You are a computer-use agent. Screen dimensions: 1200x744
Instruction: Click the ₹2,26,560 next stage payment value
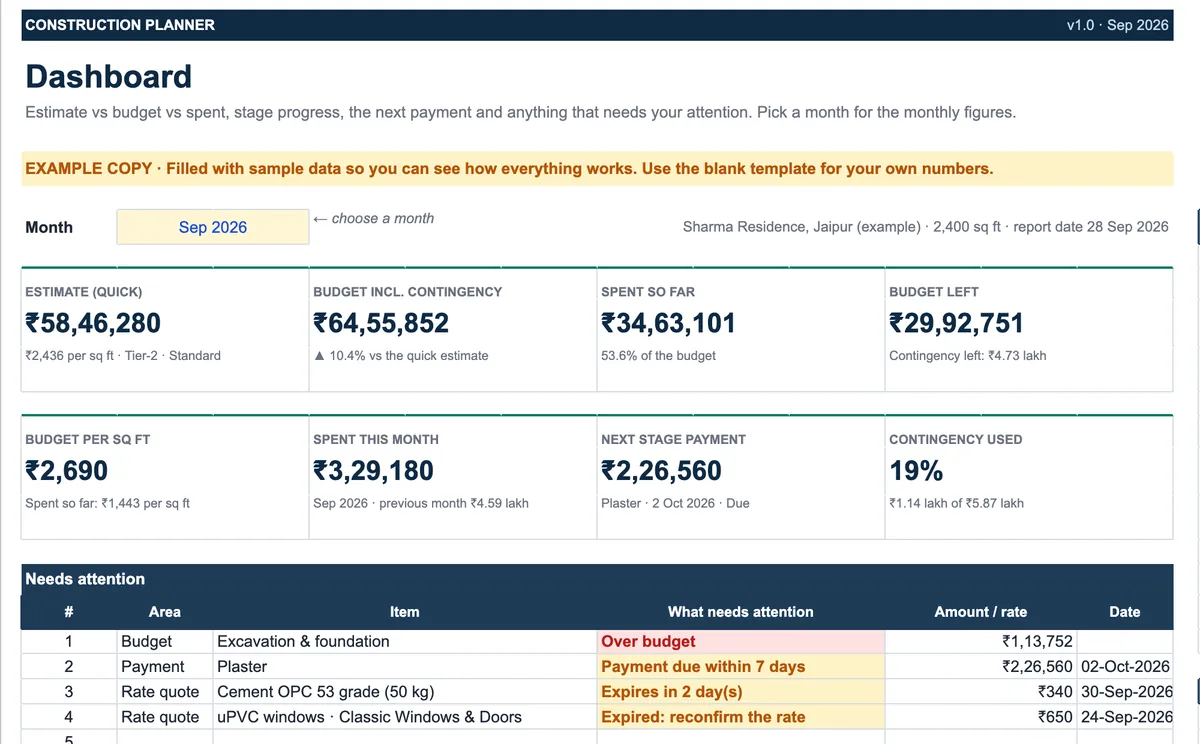coord(661,471)
